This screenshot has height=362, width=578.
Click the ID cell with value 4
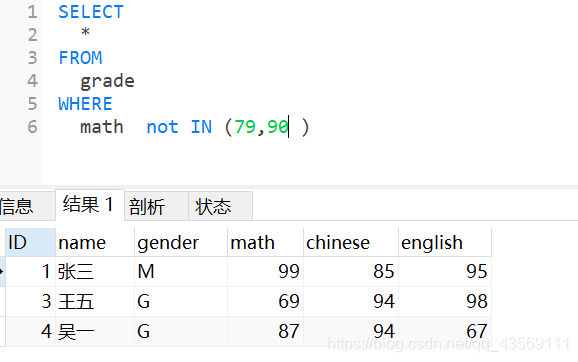click(x=31, y=331)
